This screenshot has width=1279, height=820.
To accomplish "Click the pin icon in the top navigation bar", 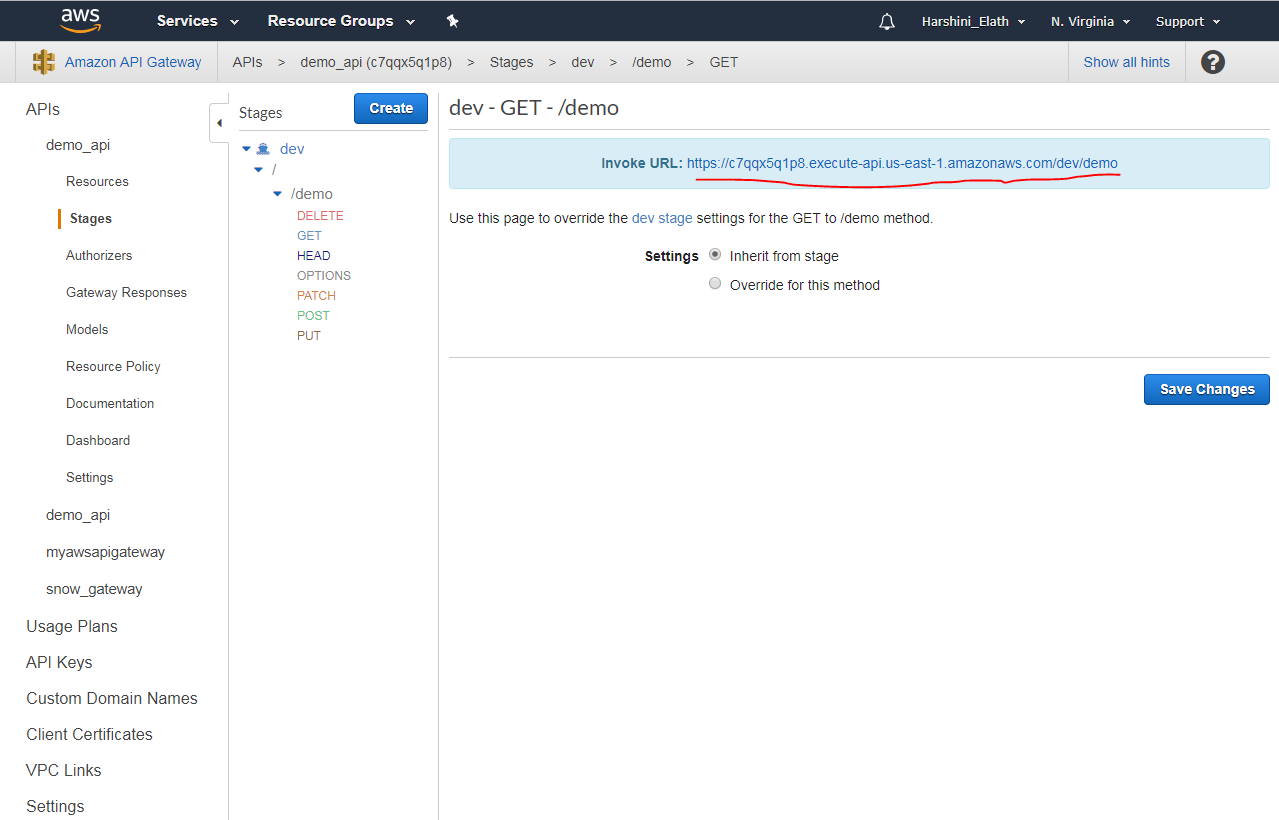I will click(452, 20).
